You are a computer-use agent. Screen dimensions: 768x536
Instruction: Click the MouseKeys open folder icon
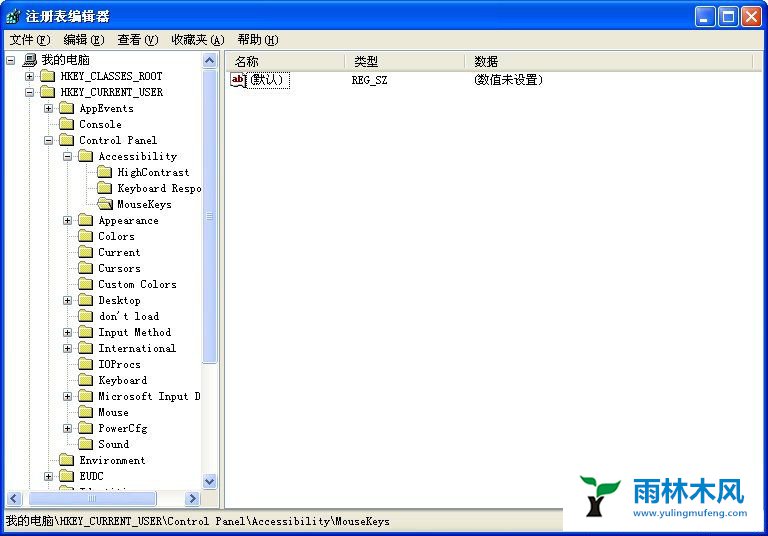click(x=105, y=204)
